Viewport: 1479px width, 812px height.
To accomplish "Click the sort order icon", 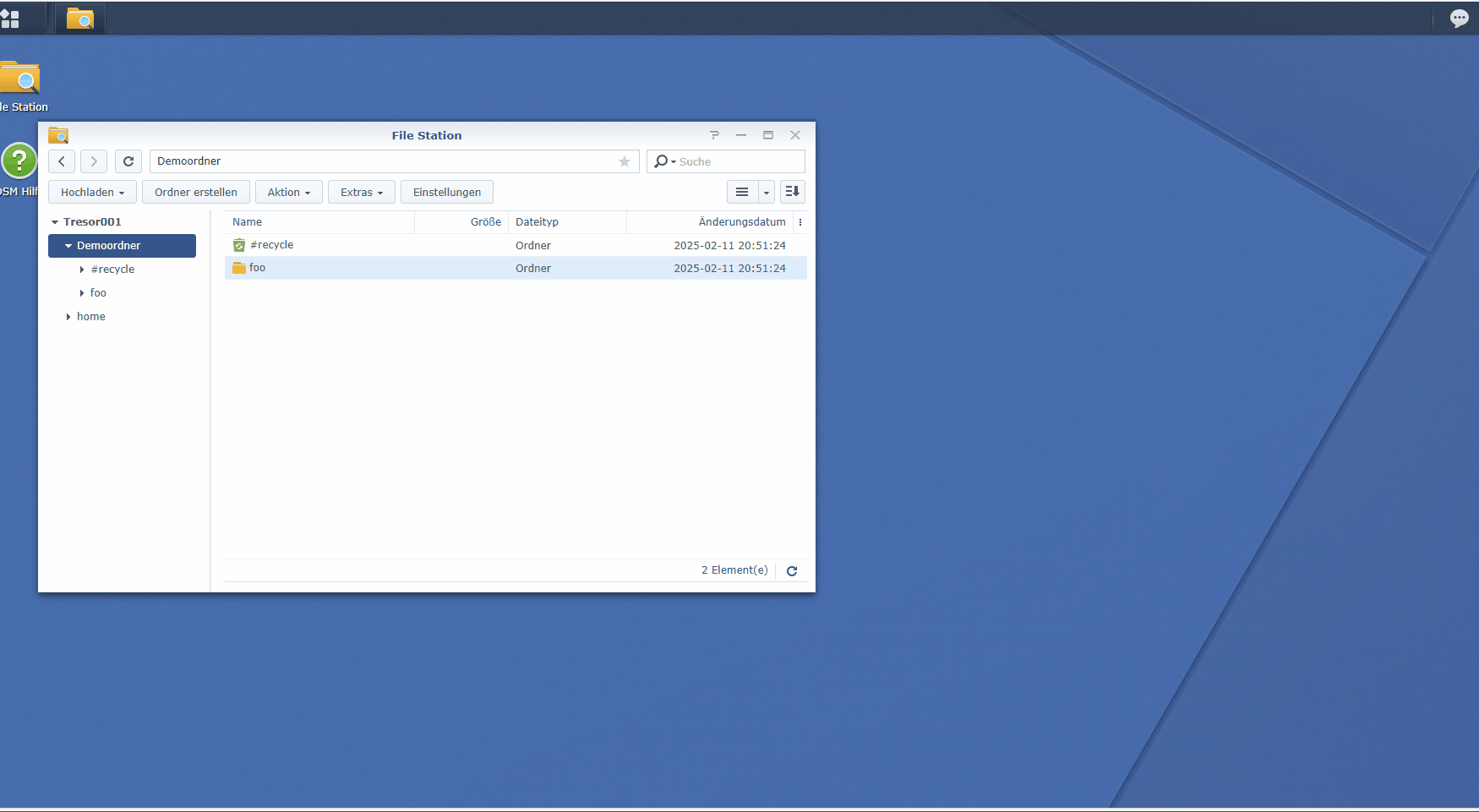I will [792, 192].
